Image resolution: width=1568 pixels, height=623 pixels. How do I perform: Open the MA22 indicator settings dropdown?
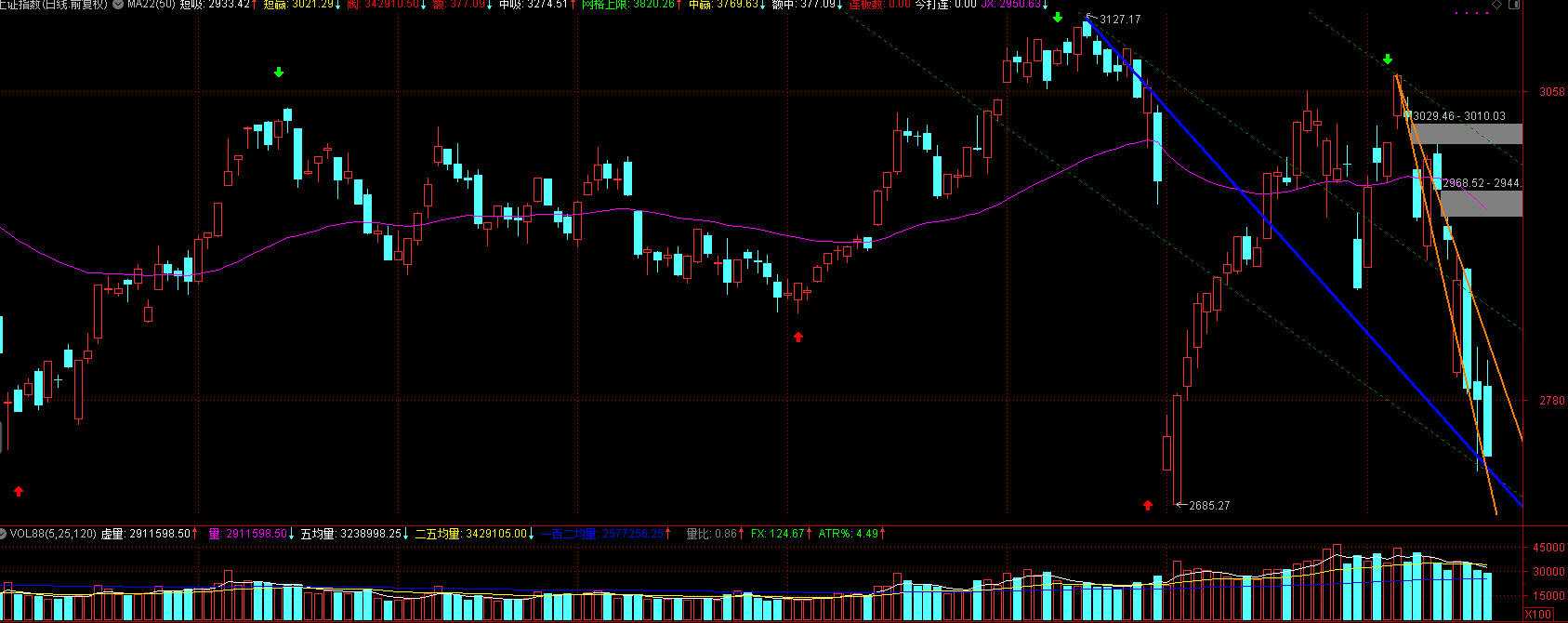(118, 5)
